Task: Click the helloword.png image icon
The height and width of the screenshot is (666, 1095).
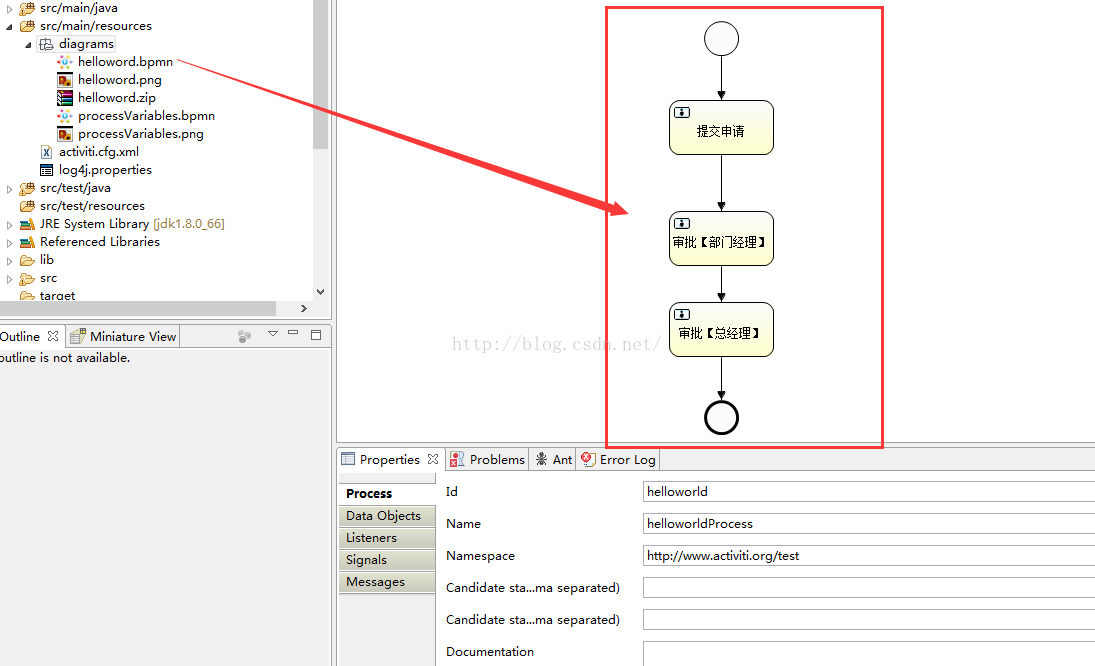Action: 64,80
